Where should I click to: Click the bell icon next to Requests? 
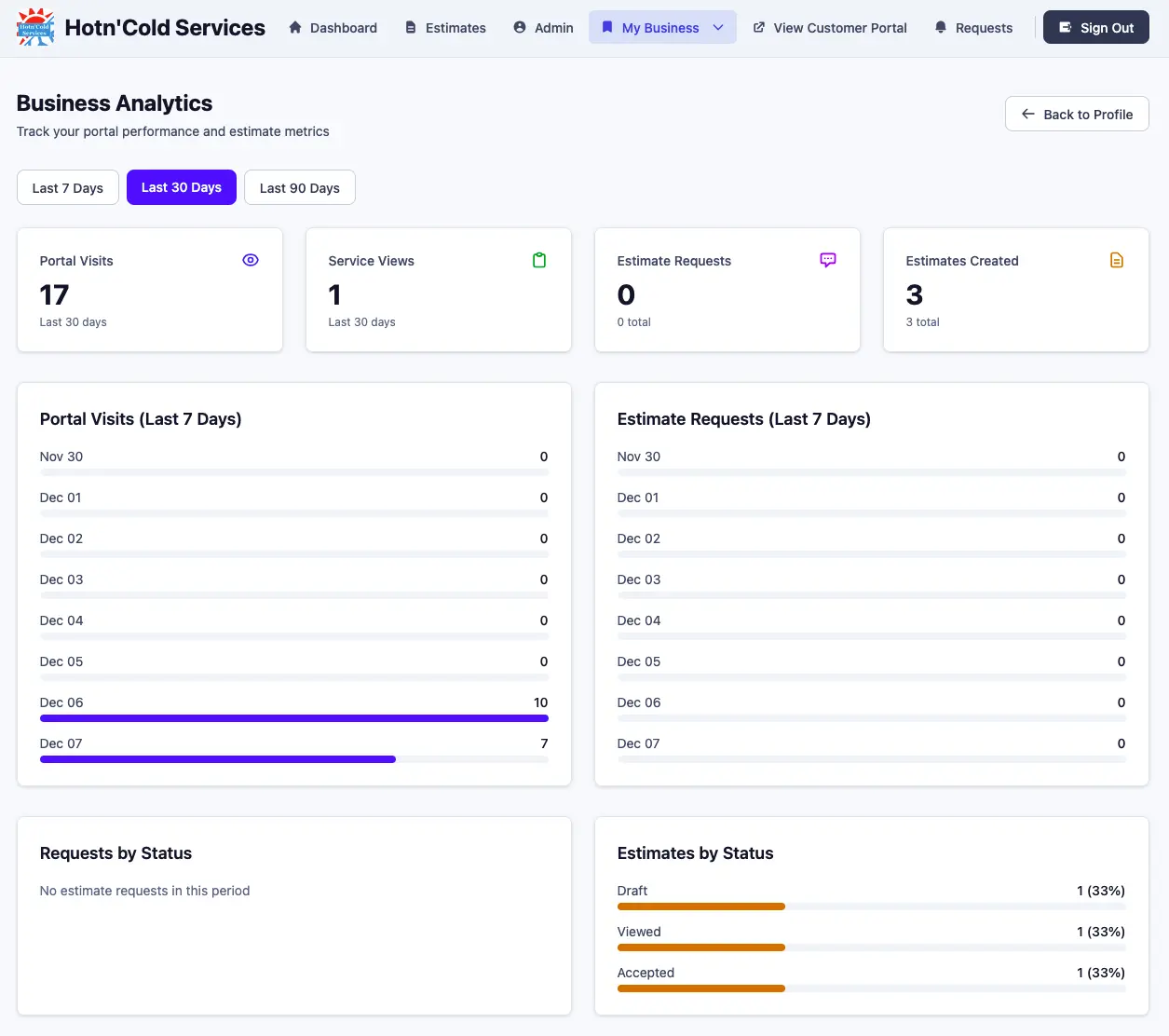(x=941, y=28)
